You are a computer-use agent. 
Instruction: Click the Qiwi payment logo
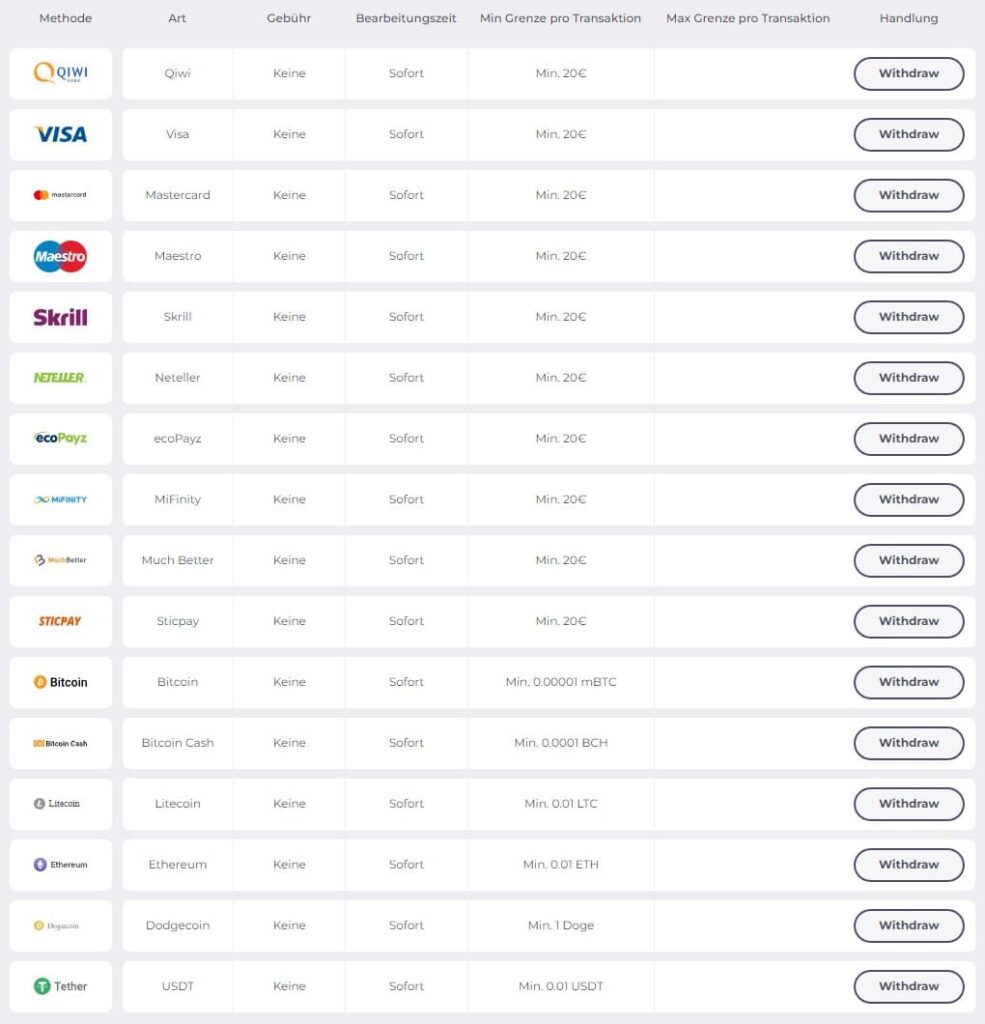pyautogui.click(x=60, y=73)
